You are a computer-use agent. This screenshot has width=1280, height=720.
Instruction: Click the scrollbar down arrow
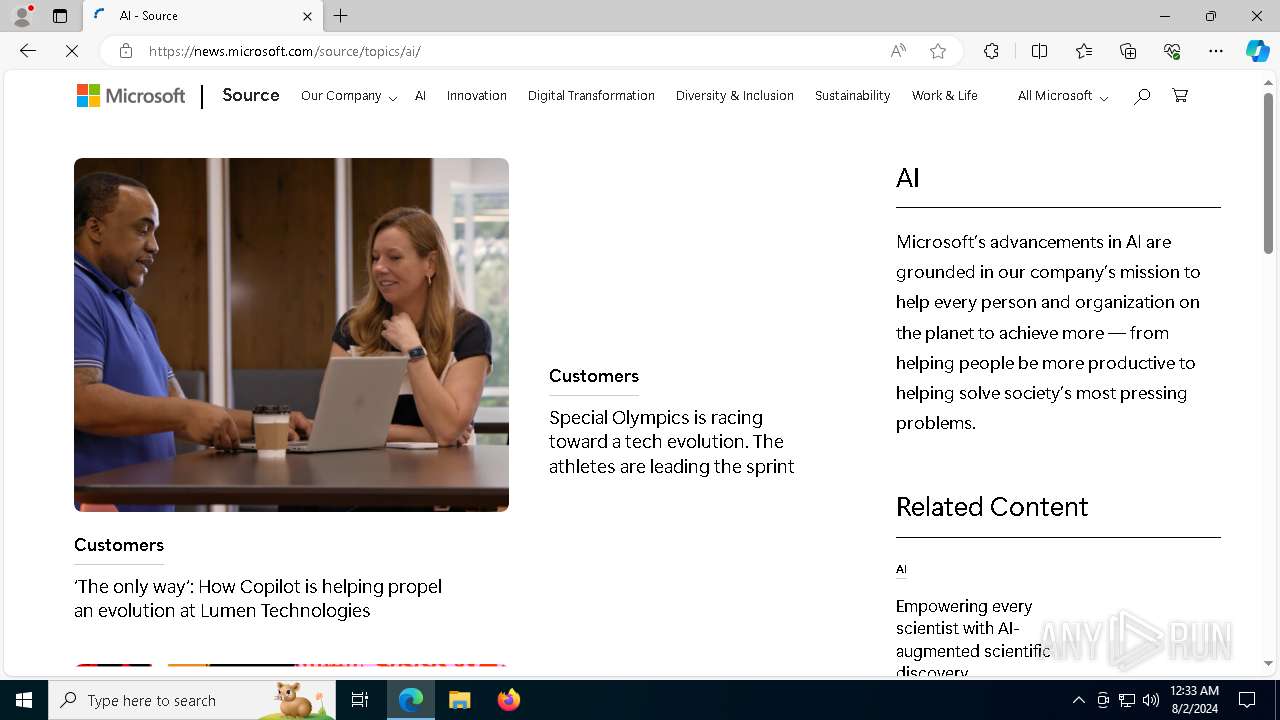click(x=1268, y=664)
